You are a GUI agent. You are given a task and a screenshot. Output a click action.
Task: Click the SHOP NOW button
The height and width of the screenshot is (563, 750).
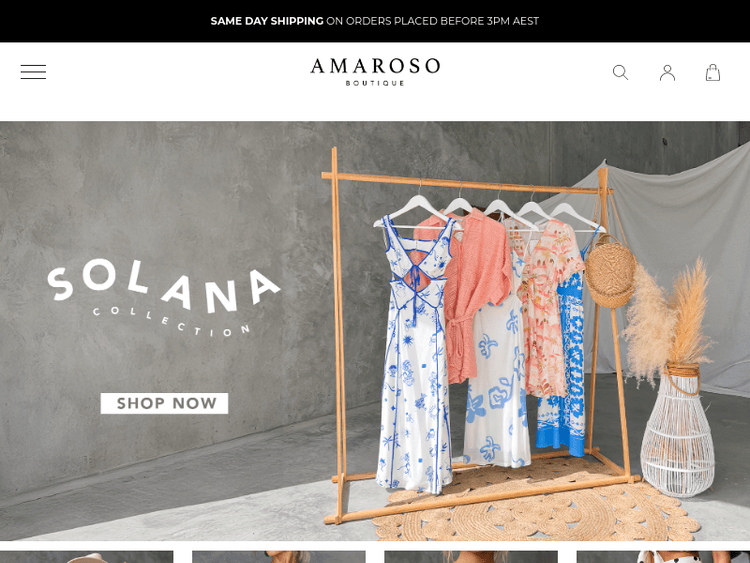(164, 403)
